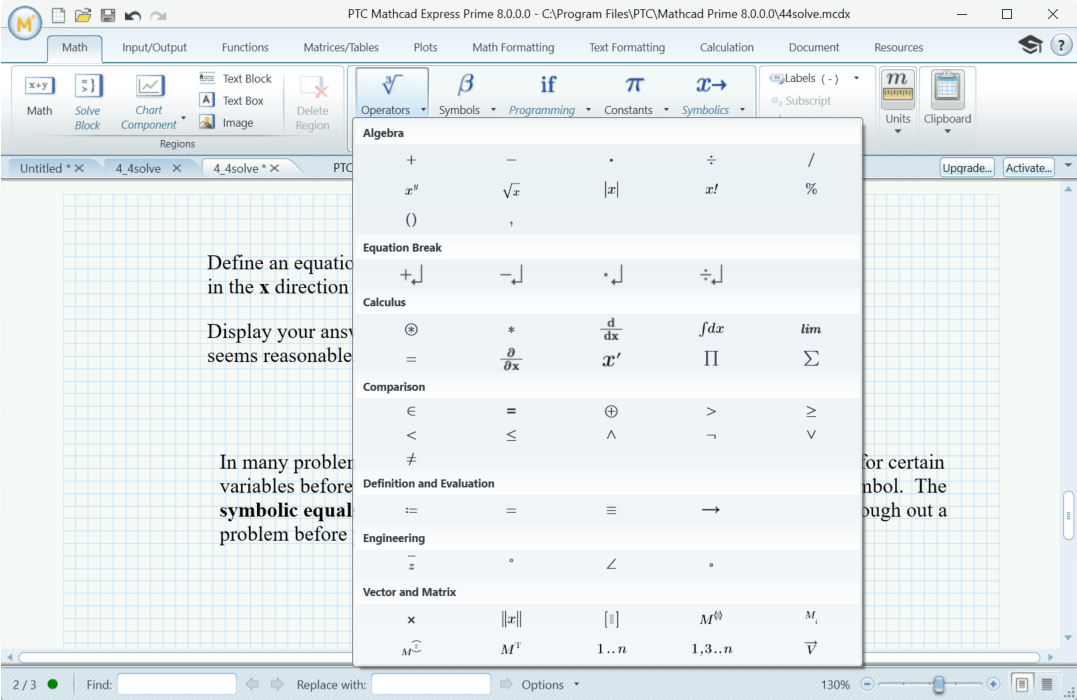The height and width of the screenshot is (700, 1077).
Task: Insert an Image region
Action: coord(227,122)
